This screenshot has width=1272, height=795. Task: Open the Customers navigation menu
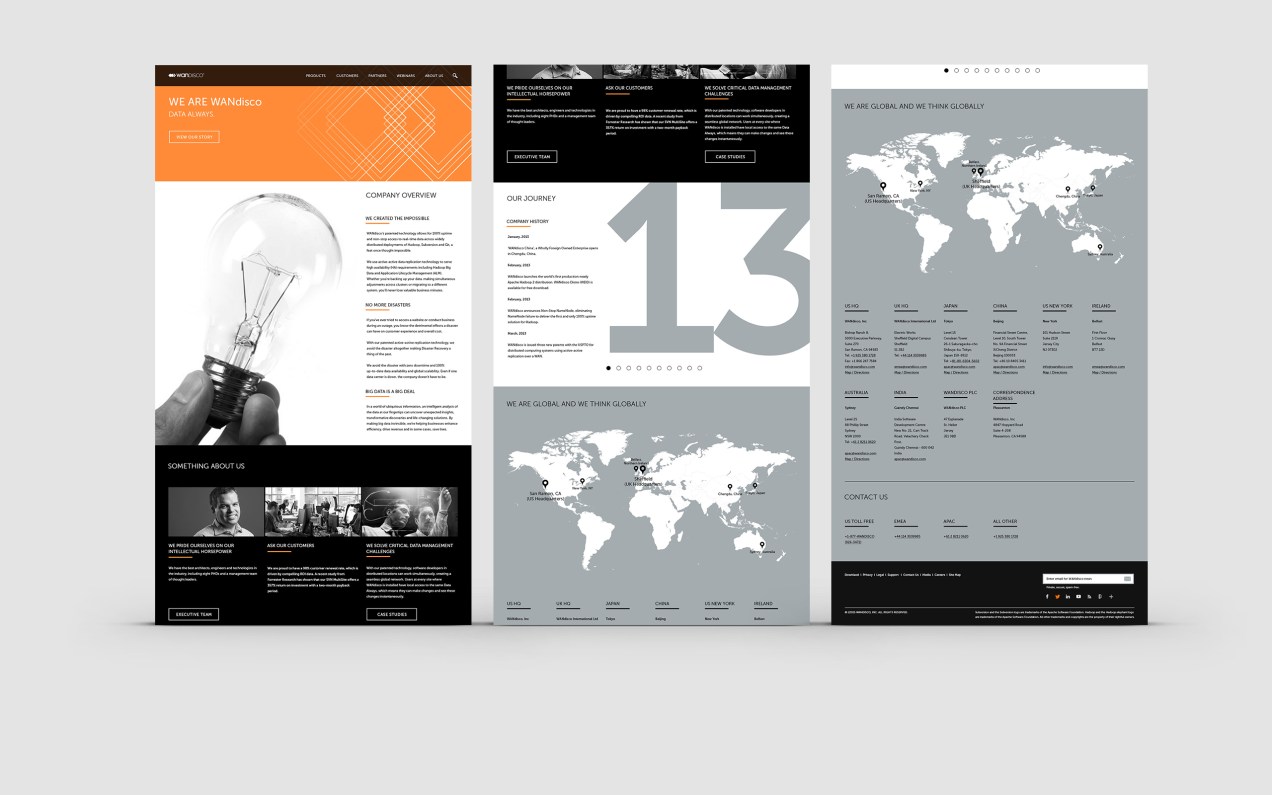tap(347, 76)
